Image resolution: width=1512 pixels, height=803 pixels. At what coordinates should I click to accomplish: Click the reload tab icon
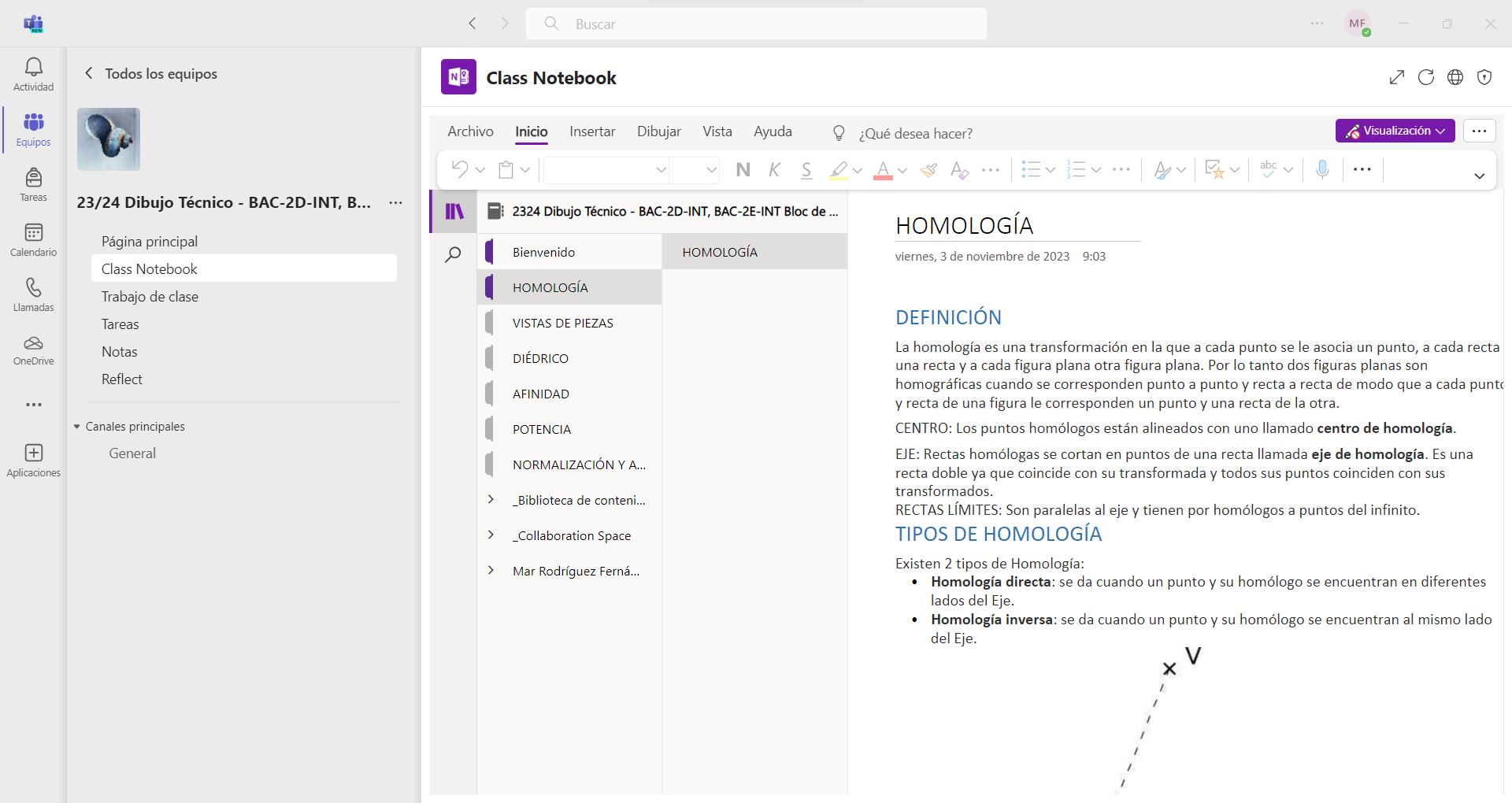tap(1425, 77)
